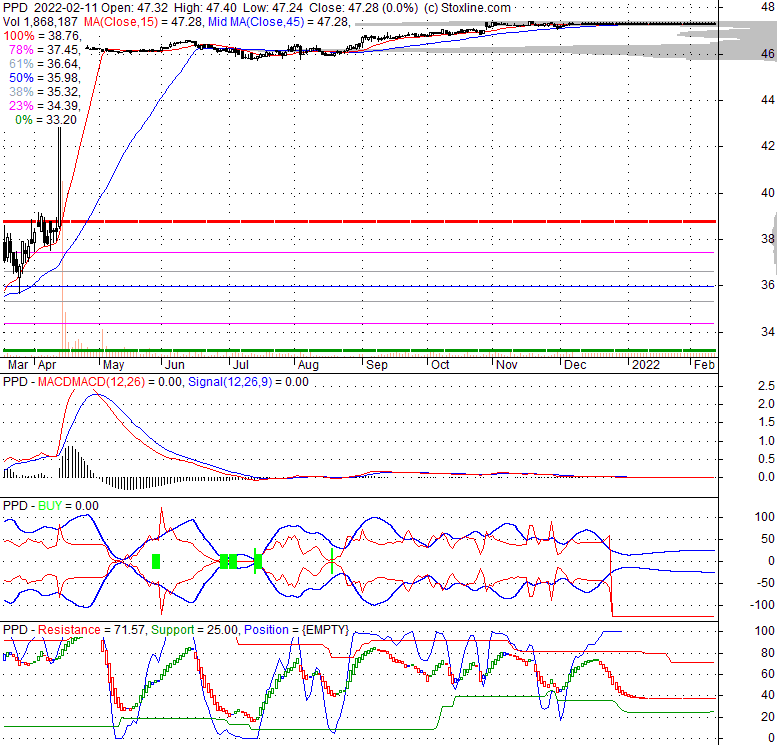Select the '78% = 37.45' Fibonacci label
The height and width of the screenshot is (746, 778).
pyautogui.click(x=45, y=50)
